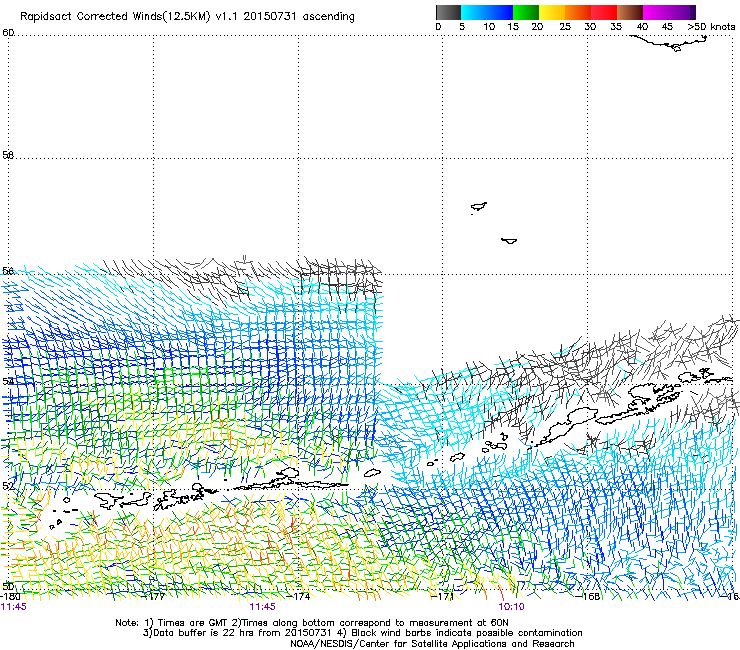Click the green 15-20 knots legend segment

point(526,12)
